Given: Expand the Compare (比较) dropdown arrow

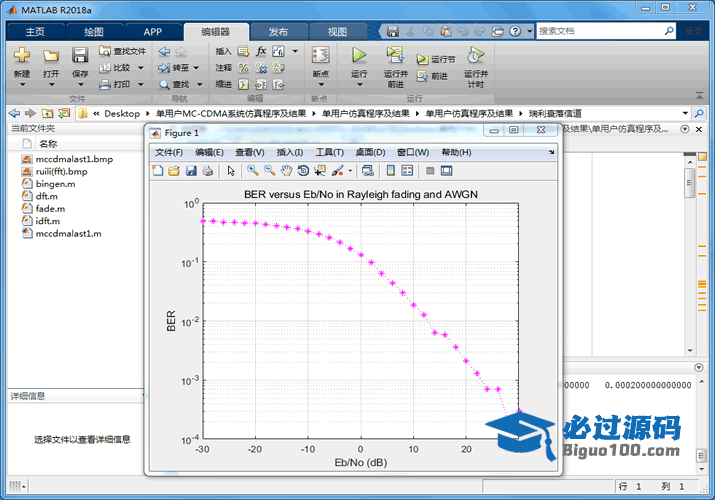Looking at the screenshot, I should pyautogui.click(x=140, y=68).
